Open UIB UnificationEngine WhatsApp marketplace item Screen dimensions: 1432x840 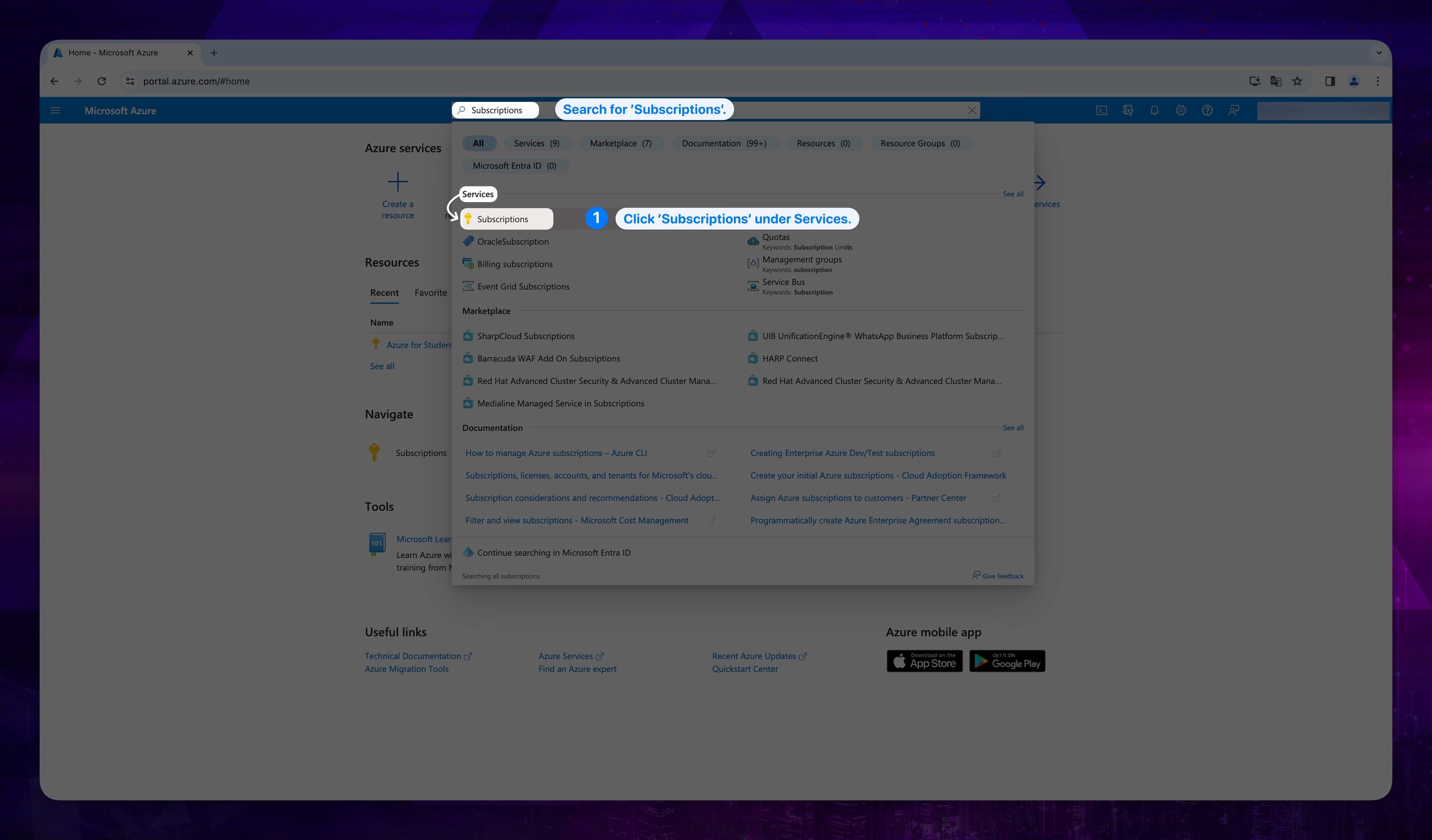click(x=882, y=336)
